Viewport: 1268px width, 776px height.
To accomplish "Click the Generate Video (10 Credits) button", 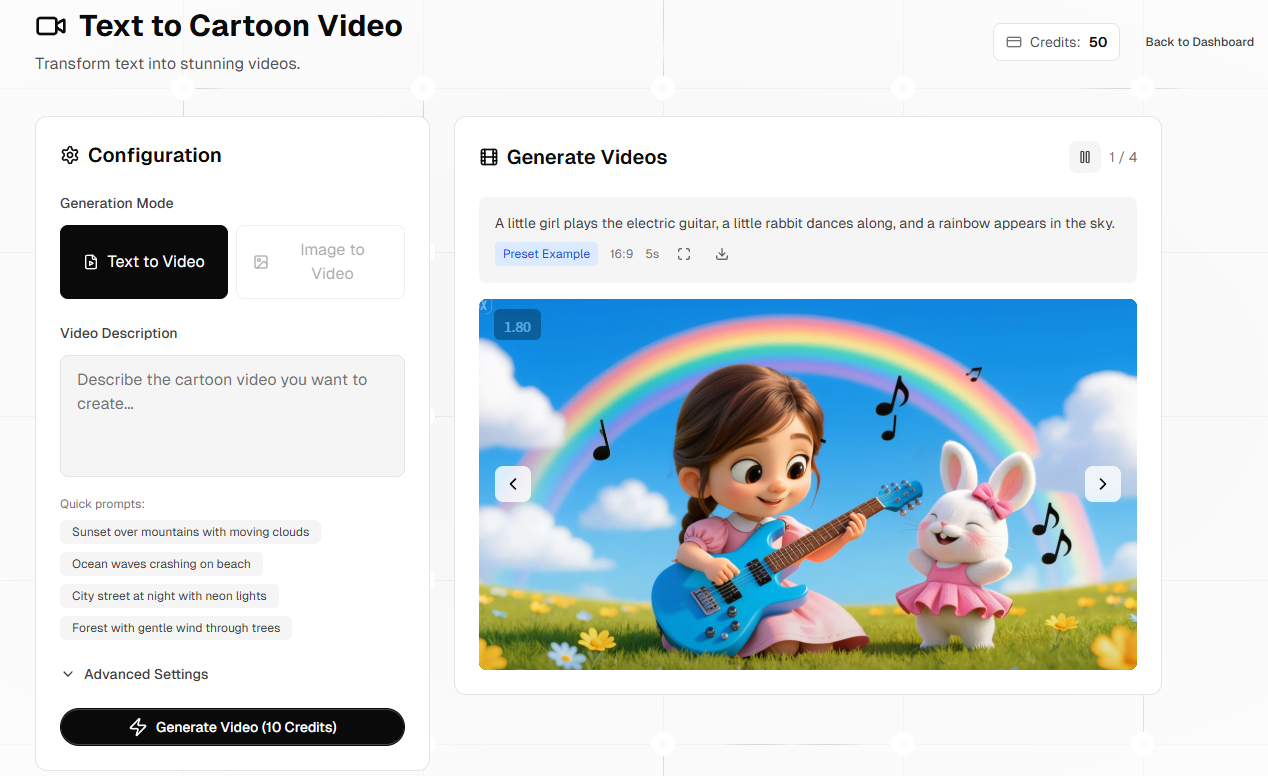I will (x=232, y=727).
